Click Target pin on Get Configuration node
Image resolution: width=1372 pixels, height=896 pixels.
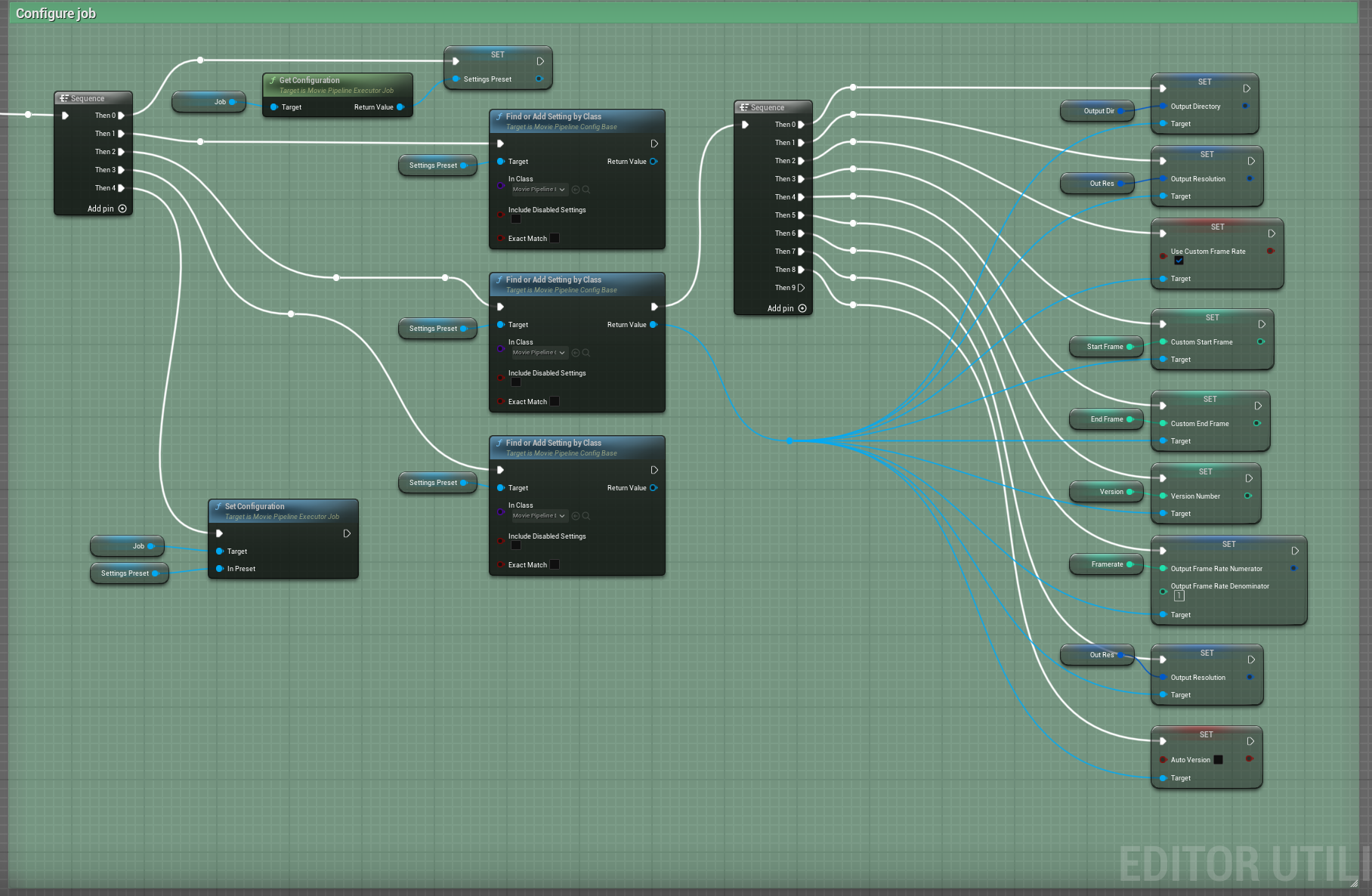pos(273,107)
